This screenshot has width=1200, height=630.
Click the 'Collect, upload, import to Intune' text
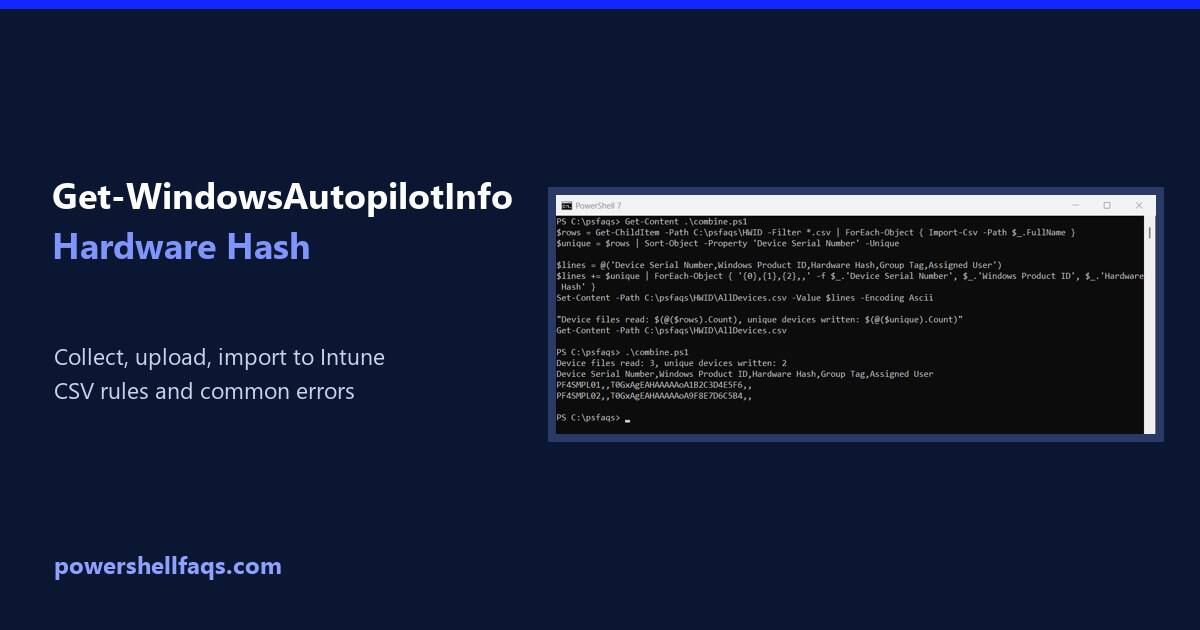click(219, 358)
